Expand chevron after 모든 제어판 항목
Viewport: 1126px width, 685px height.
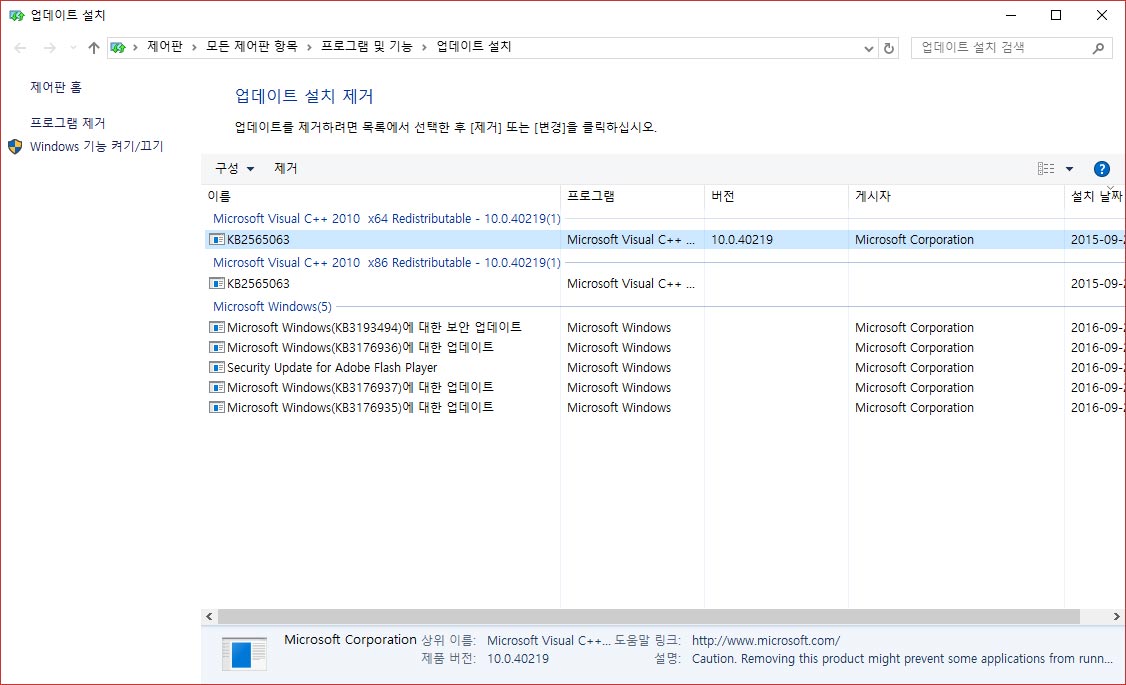tap(309, 48)
